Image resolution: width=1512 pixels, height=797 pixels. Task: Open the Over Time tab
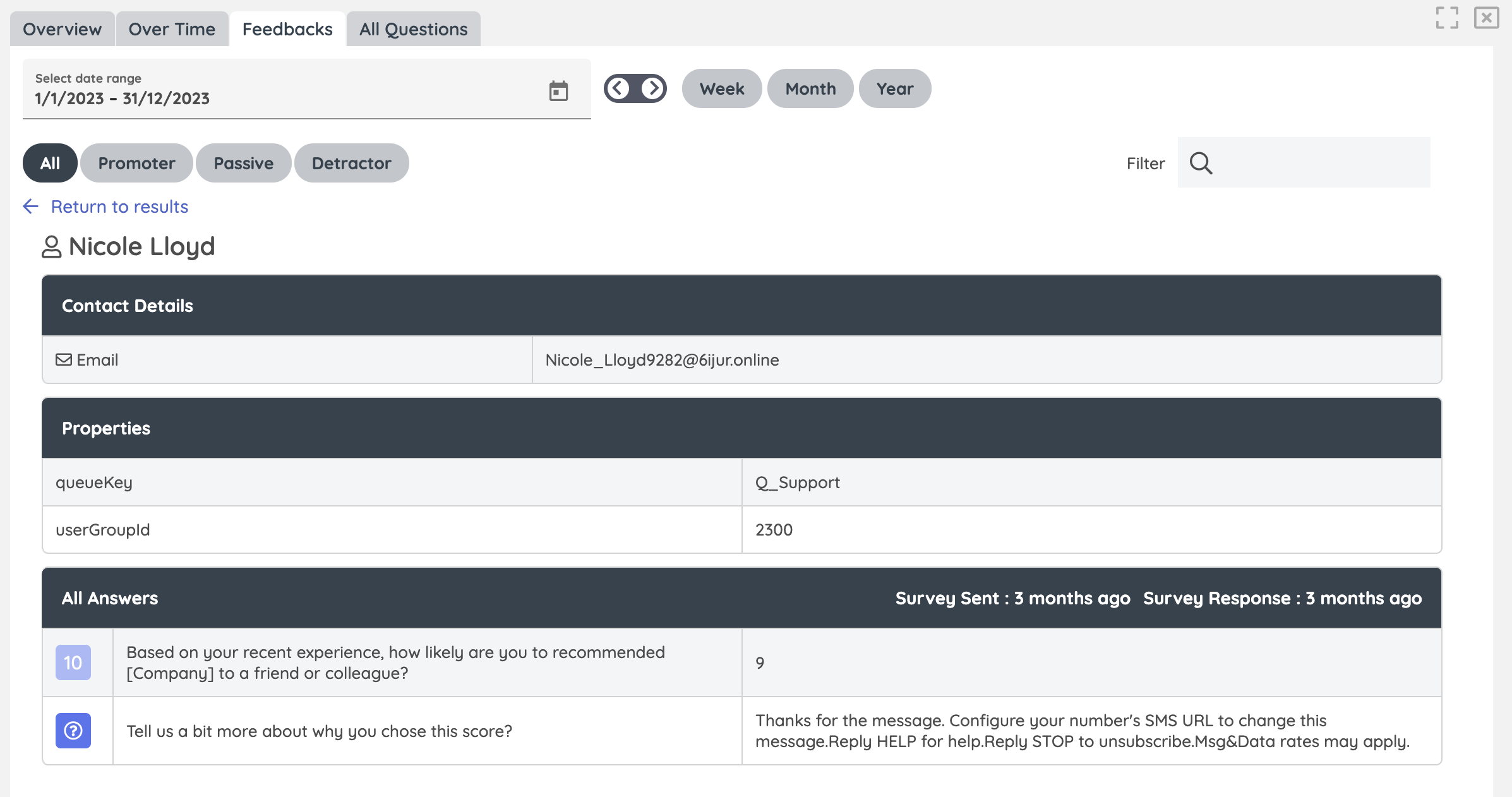[172, 29]
